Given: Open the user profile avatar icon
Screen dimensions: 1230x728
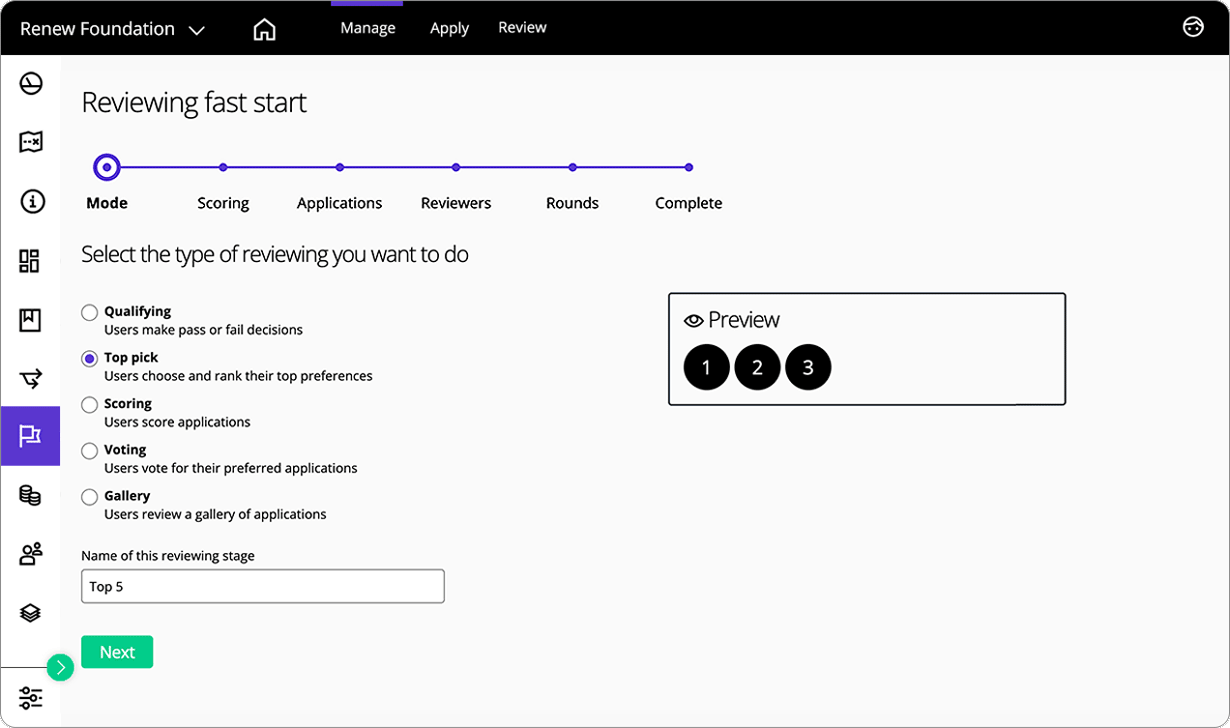Looking at the screenshot, I should [x=1194, y=27].
